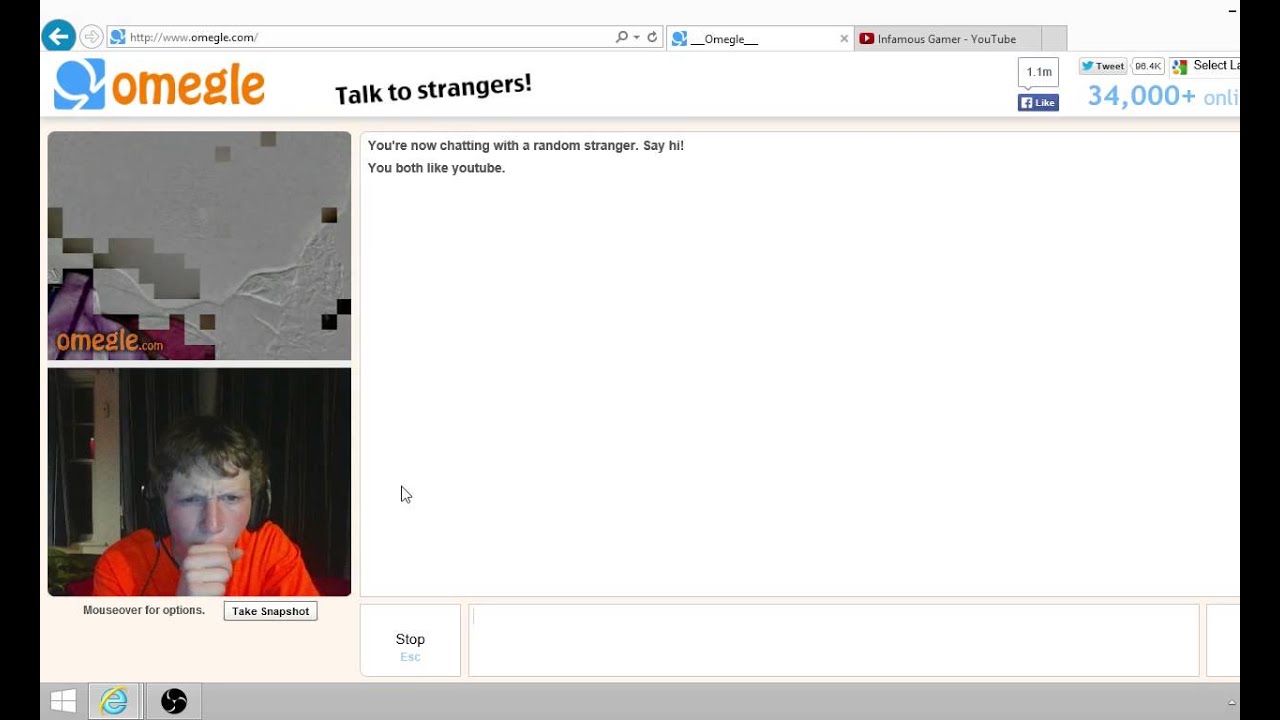Close the __Omegle__ tab
This screenshot has width=1280, height=720.
click(844, 39)
